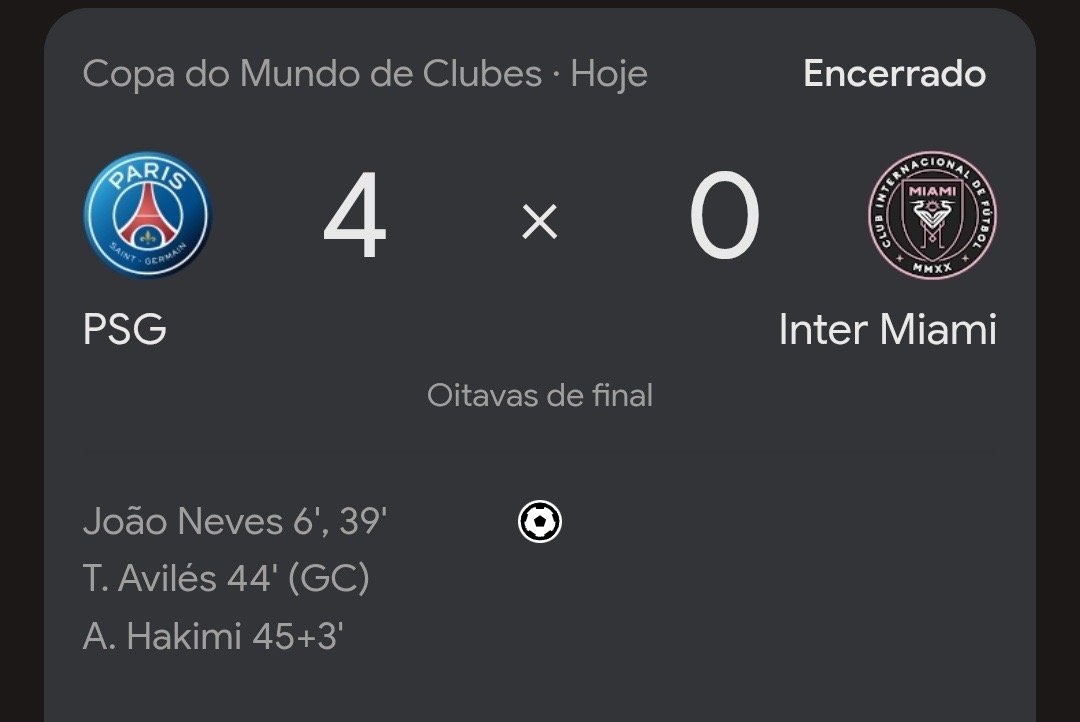
Task: Click the × separator between scores
Action: (539, 222)
